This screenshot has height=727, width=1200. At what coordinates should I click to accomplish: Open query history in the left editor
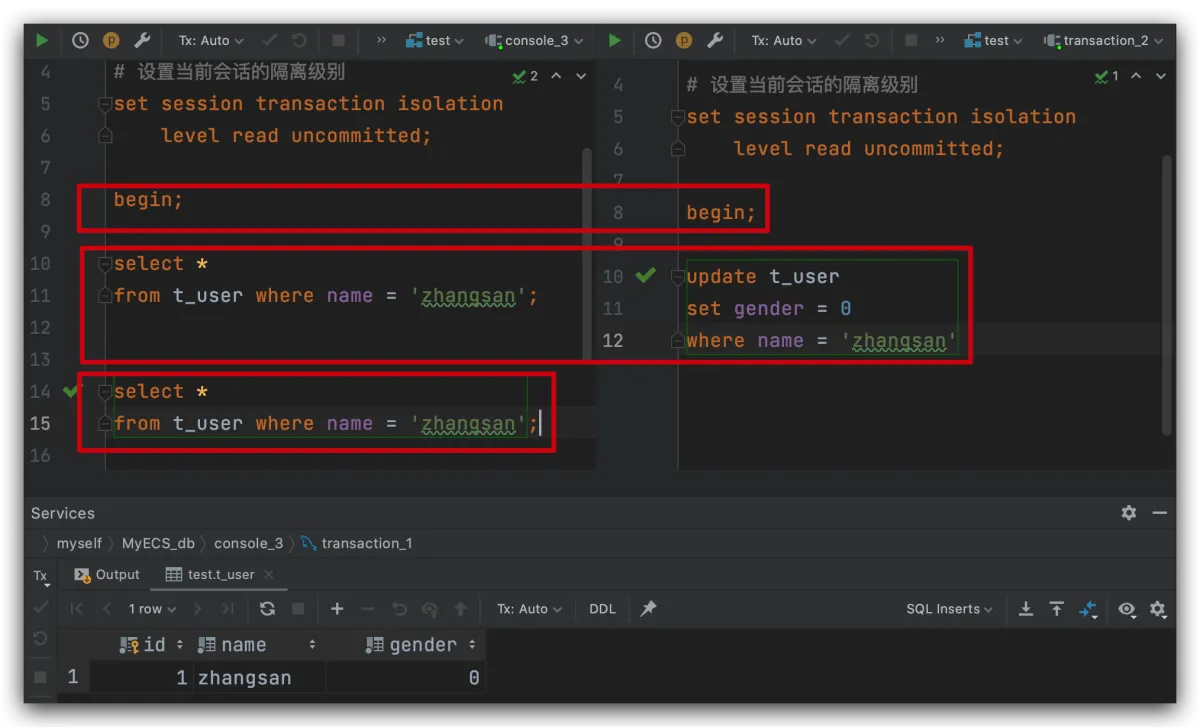(80, 41)
